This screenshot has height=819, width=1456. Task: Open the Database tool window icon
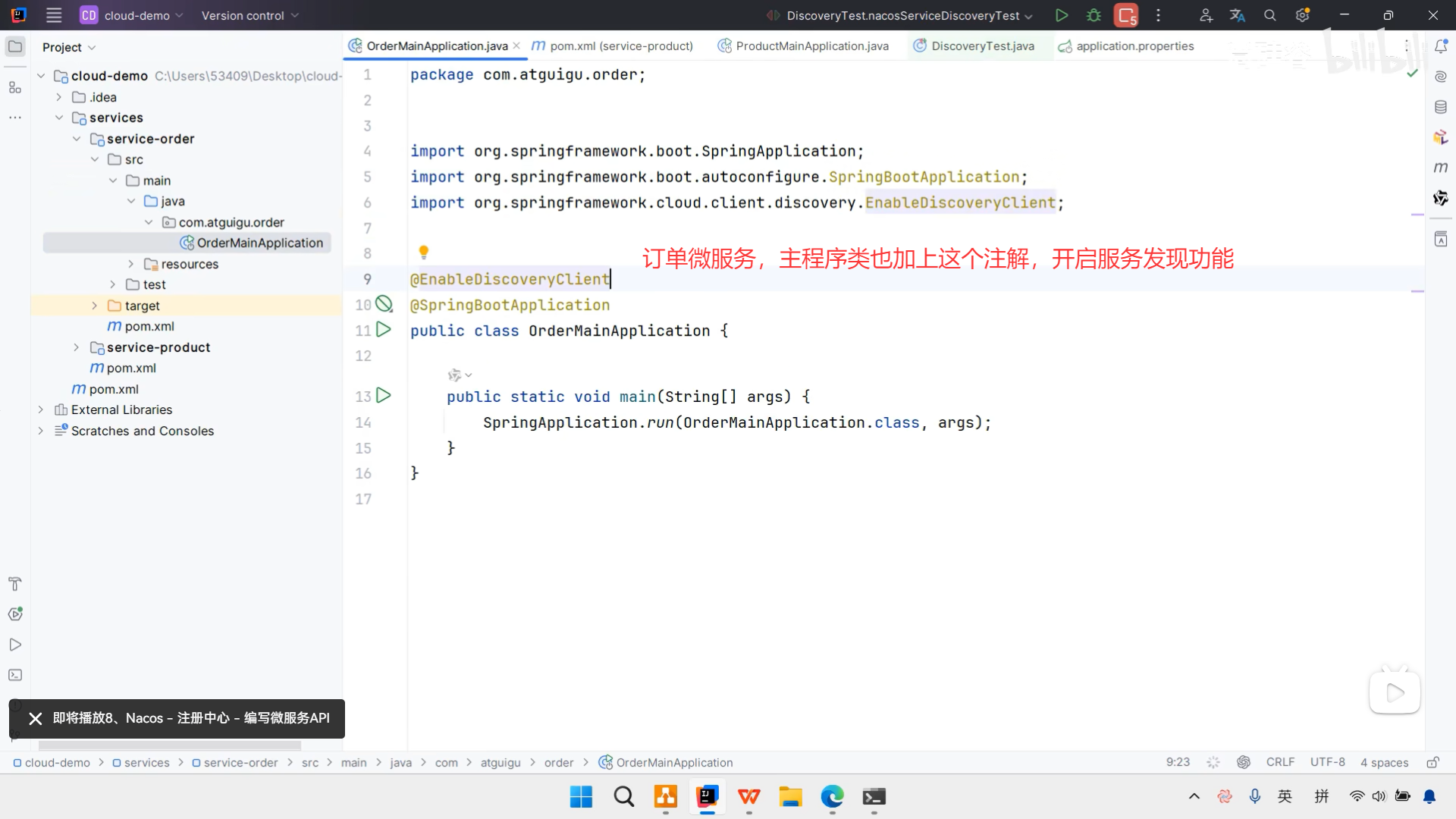pos(1441,107)
